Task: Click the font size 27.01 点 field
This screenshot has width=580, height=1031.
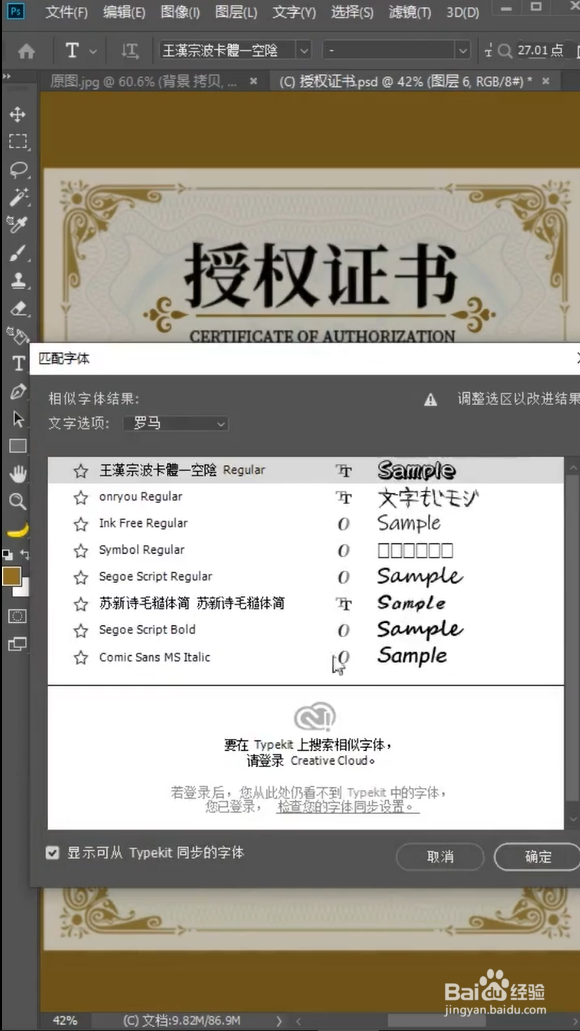Action: coord(541,50)
